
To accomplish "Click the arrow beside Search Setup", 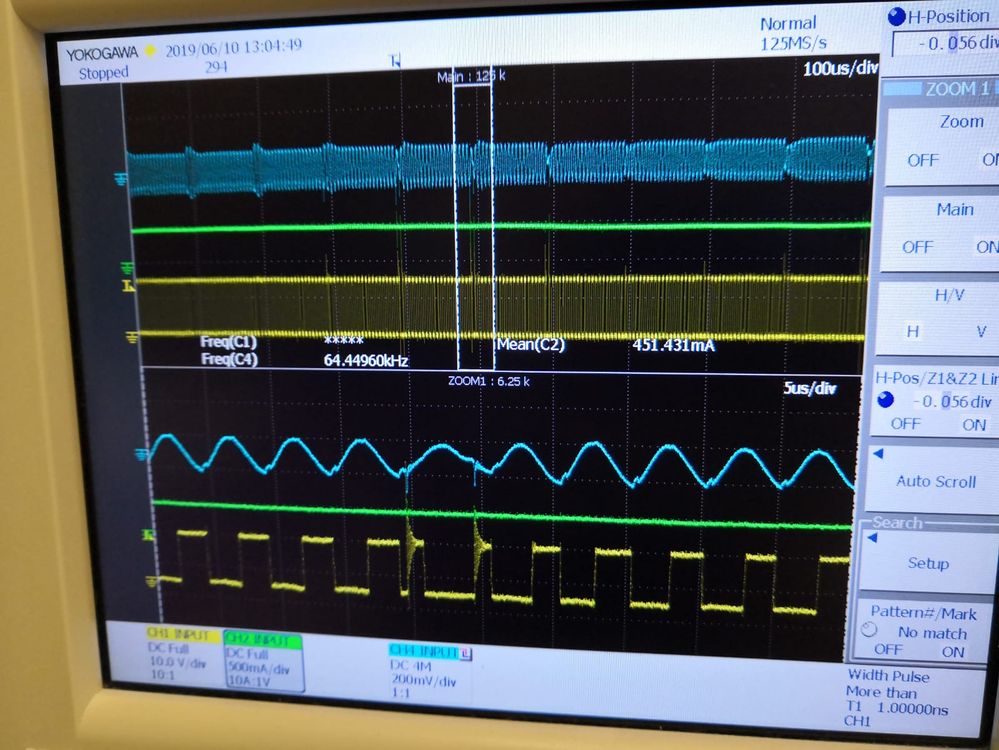I will pyautogui.click(x=873, y=538).
